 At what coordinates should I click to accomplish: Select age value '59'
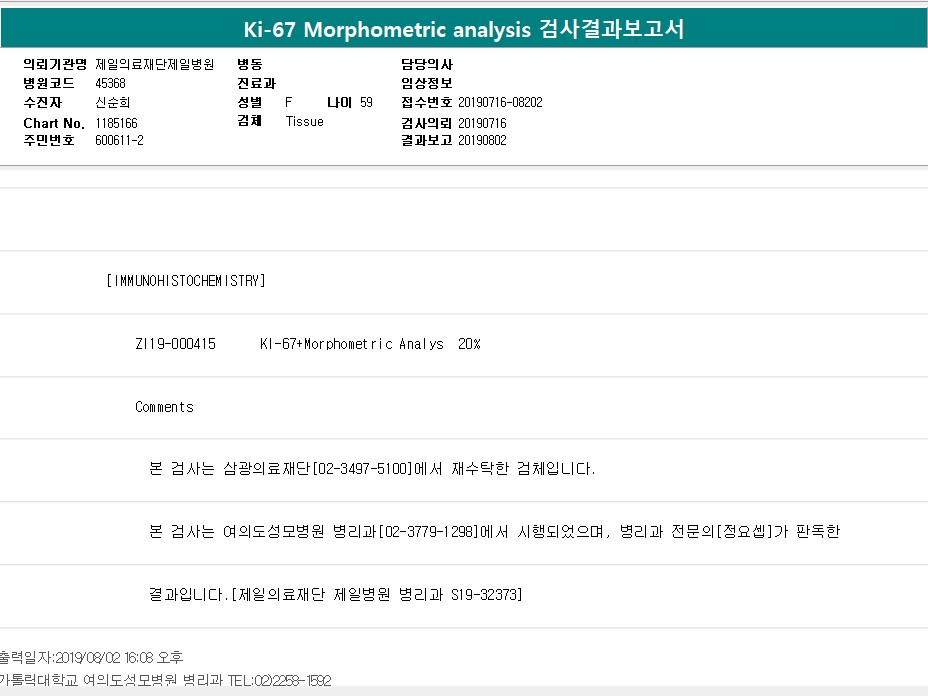coord(366,102)
